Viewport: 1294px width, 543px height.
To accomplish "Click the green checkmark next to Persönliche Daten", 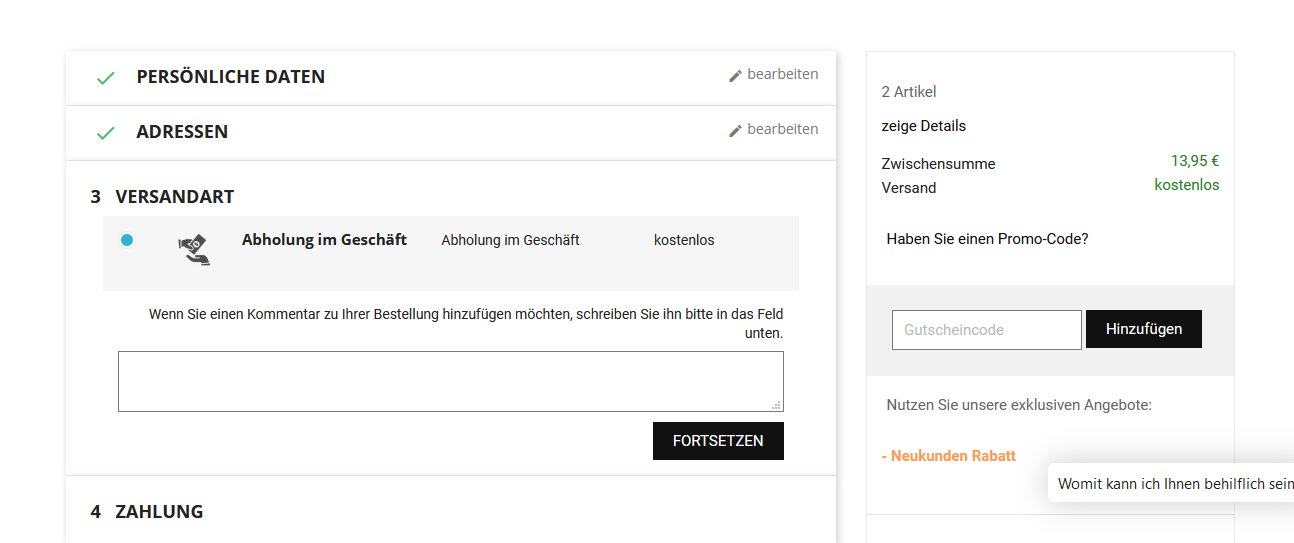I will tap(105, 78).
